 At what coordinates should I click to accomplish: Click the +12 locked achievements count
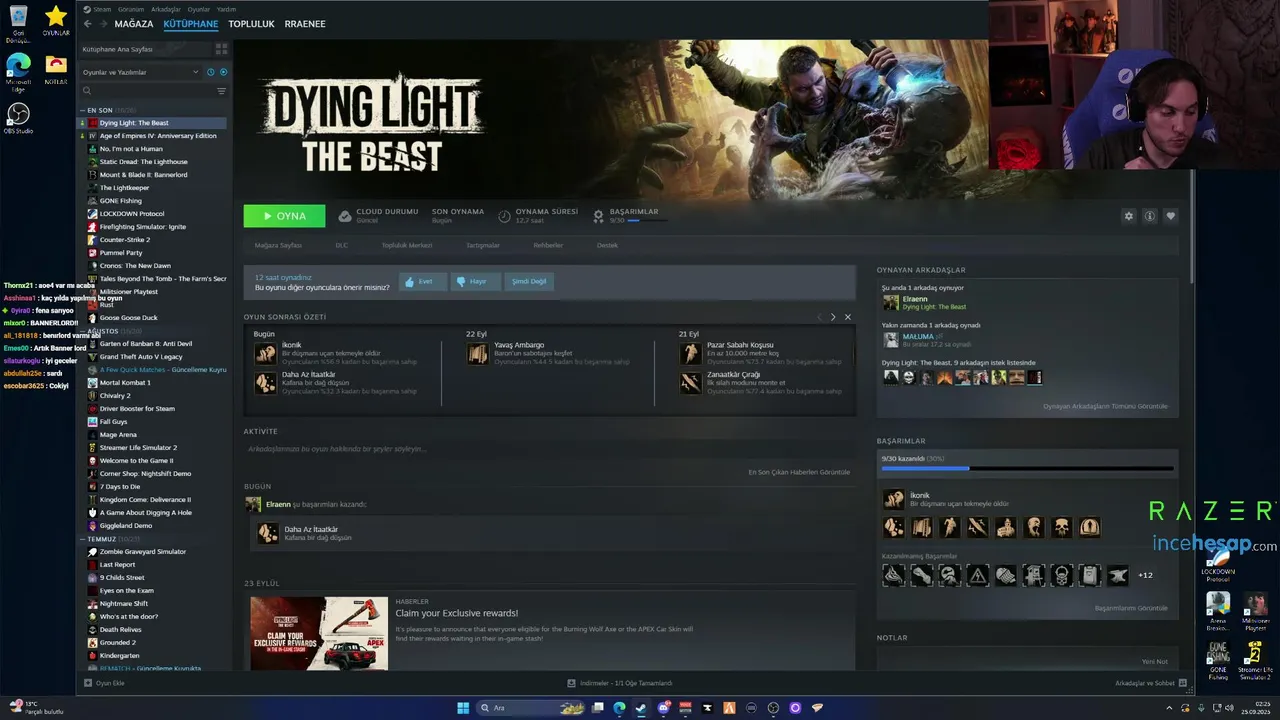pos(1145,575)
